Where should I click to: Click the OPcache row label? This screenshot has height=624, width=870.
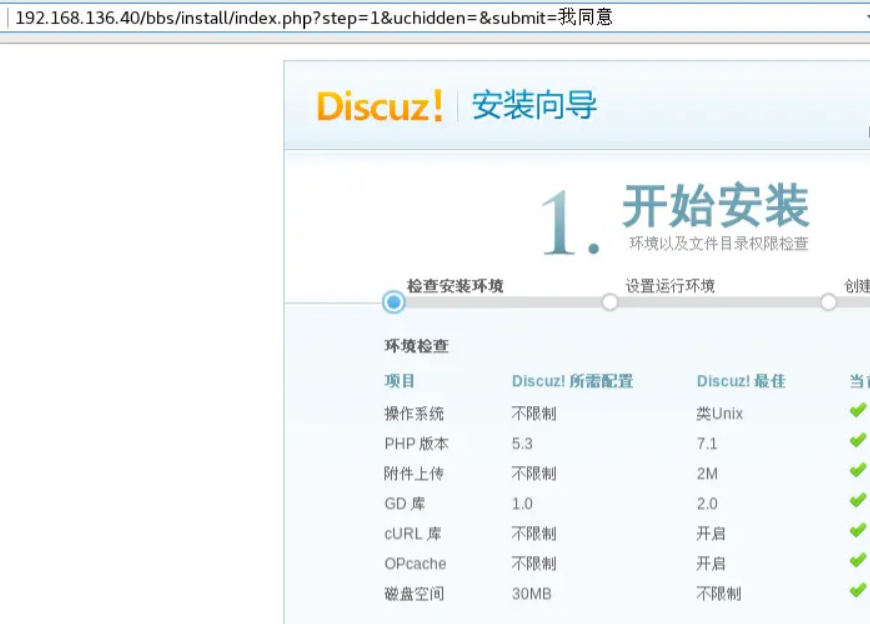415,564
